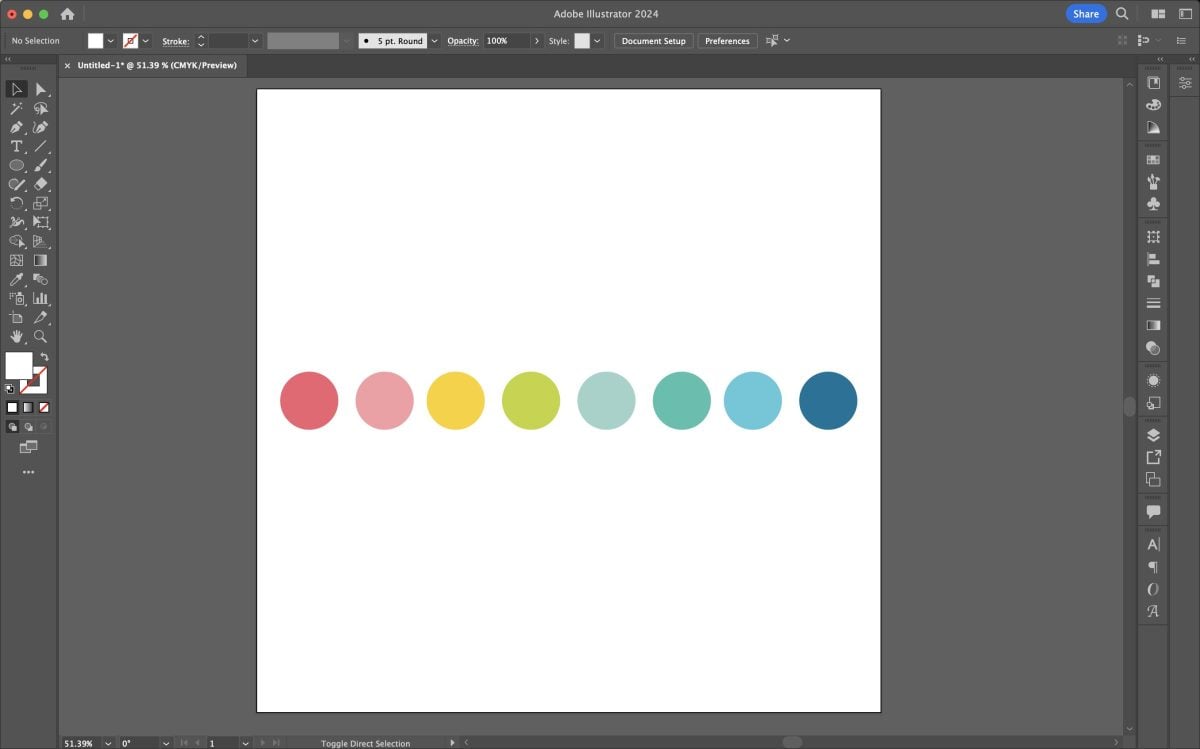Screen dimensions: 1200x749
Task: Open zoom level dropdown at 51.39%
Action: click(107, 743)
